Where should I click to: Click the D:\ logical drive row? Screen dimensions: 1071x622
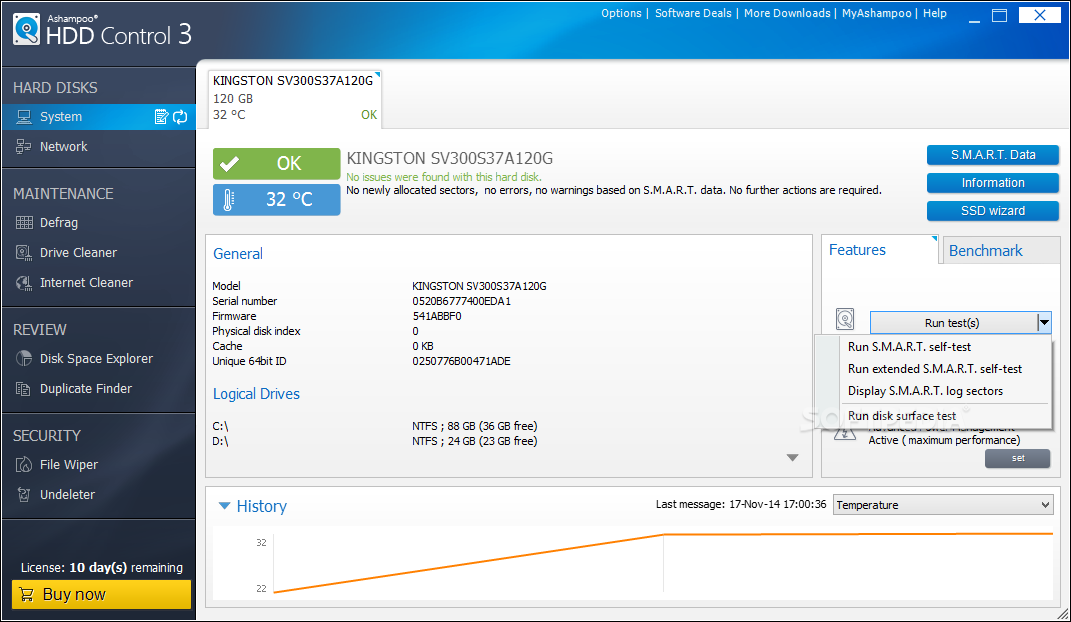375,441
